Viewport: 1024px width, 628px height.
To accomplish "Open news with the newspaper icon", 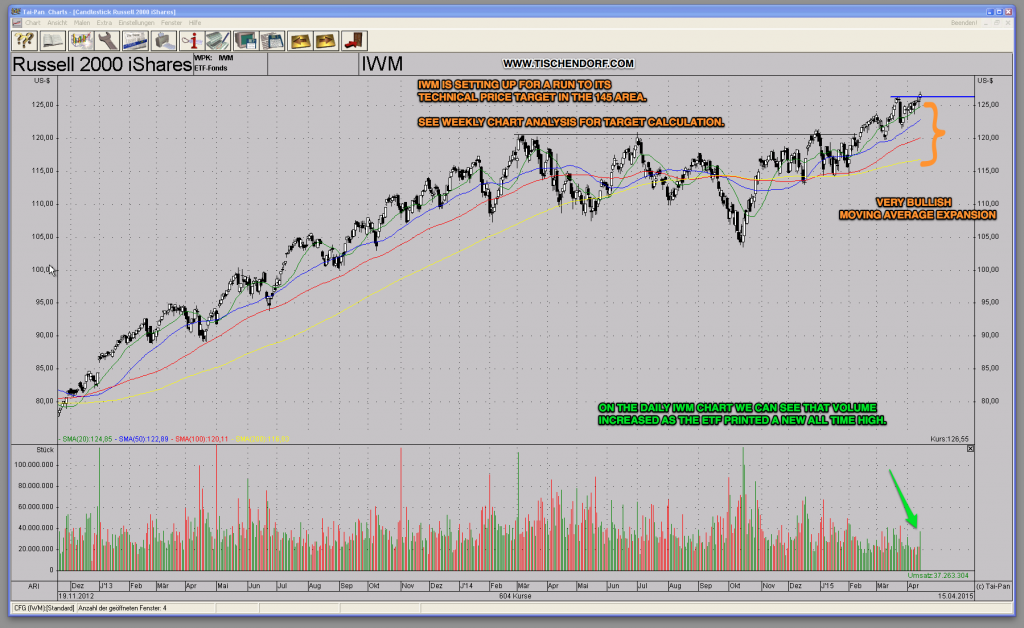I will 136,40.
